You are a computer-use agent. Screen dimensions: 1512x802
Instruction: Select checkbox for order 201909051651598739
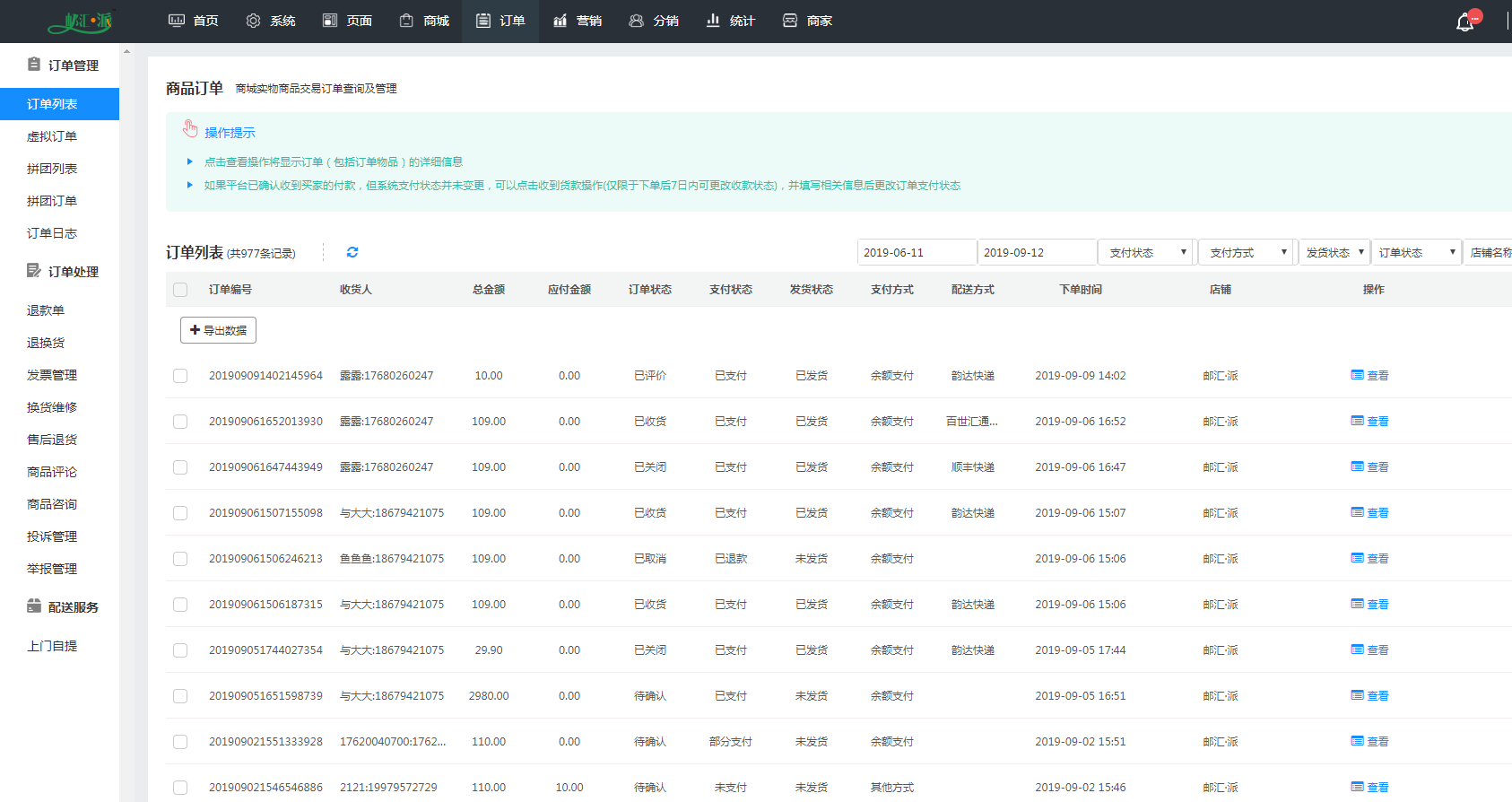(x=180, y=696)
